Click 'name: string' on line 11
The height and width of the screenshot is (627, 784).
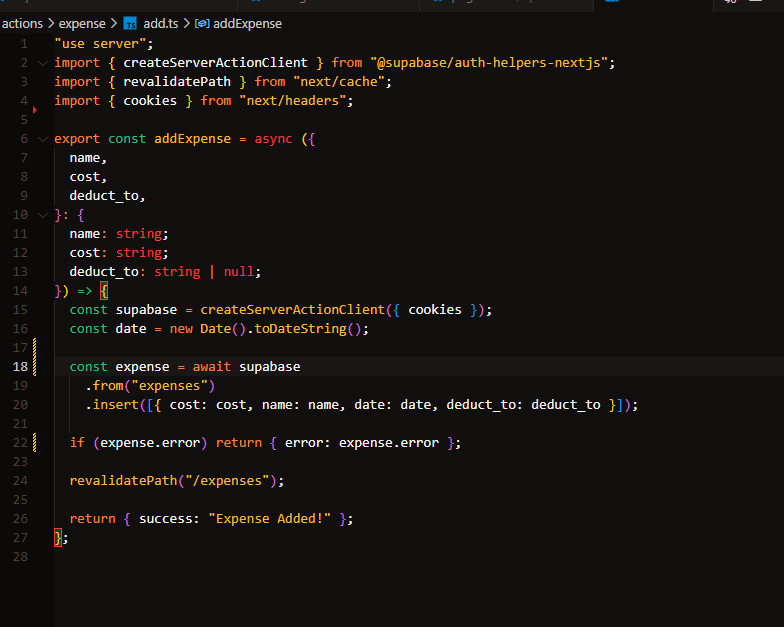click(116, 234)
